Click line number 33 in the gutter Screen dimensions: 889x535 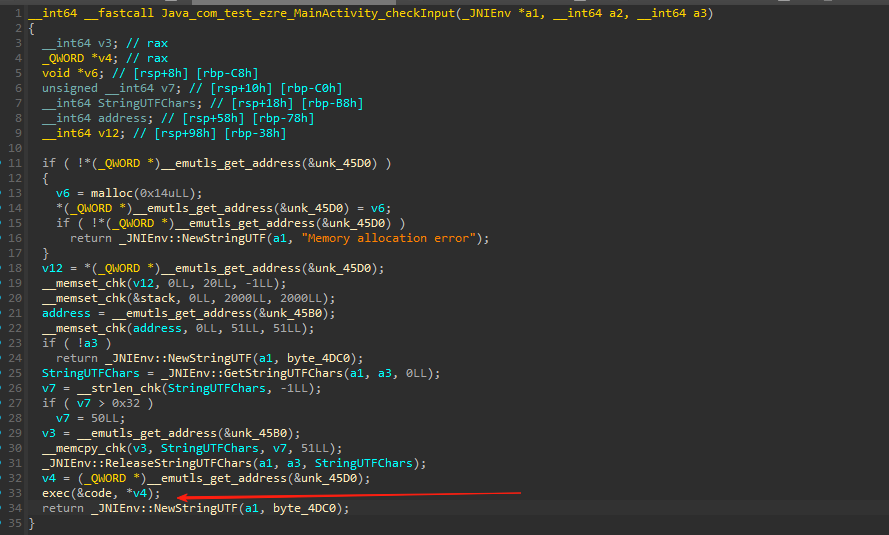coord(15,493)
